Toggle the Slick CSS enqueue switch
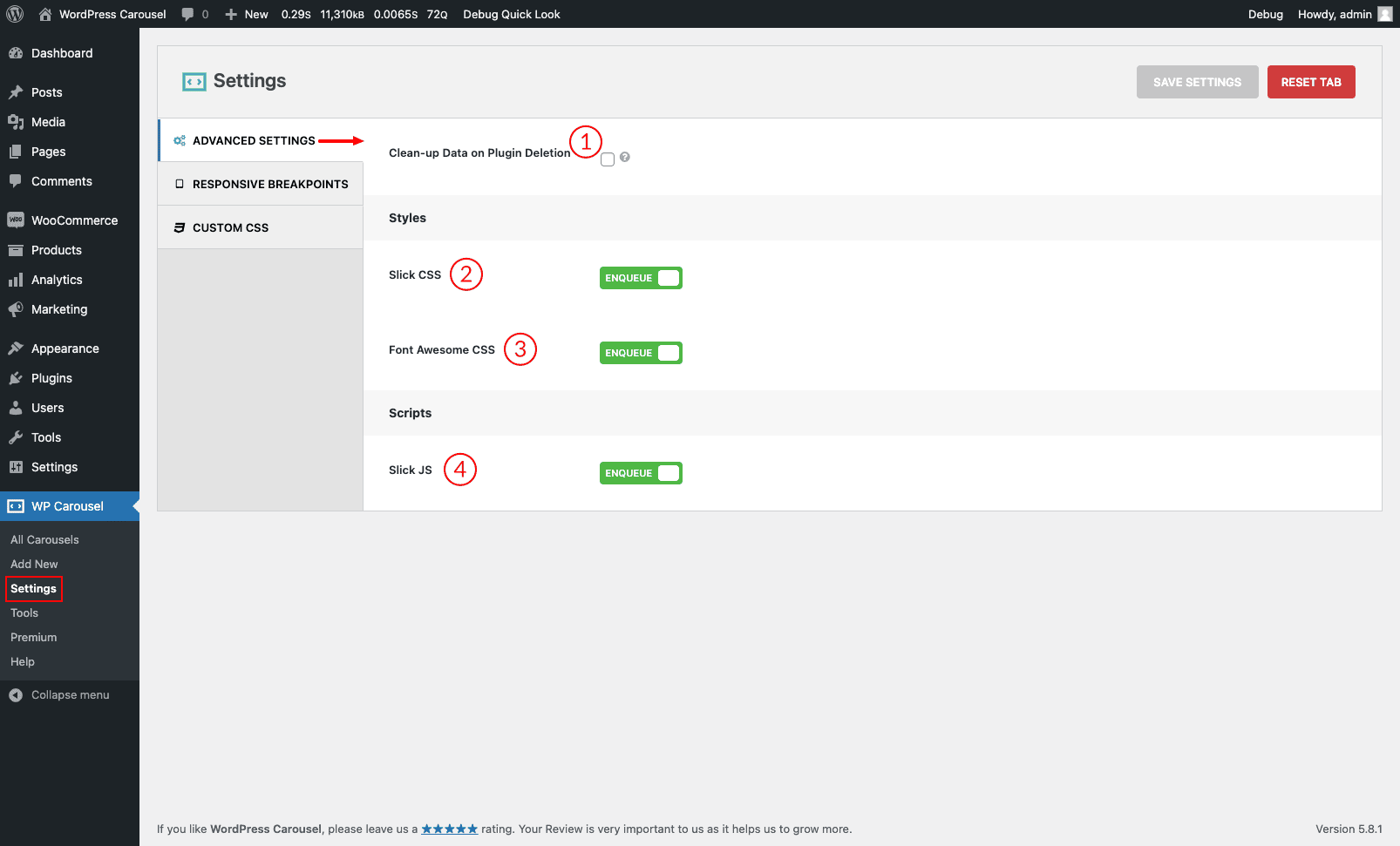Screen dimensions: 1400x846 641,278
